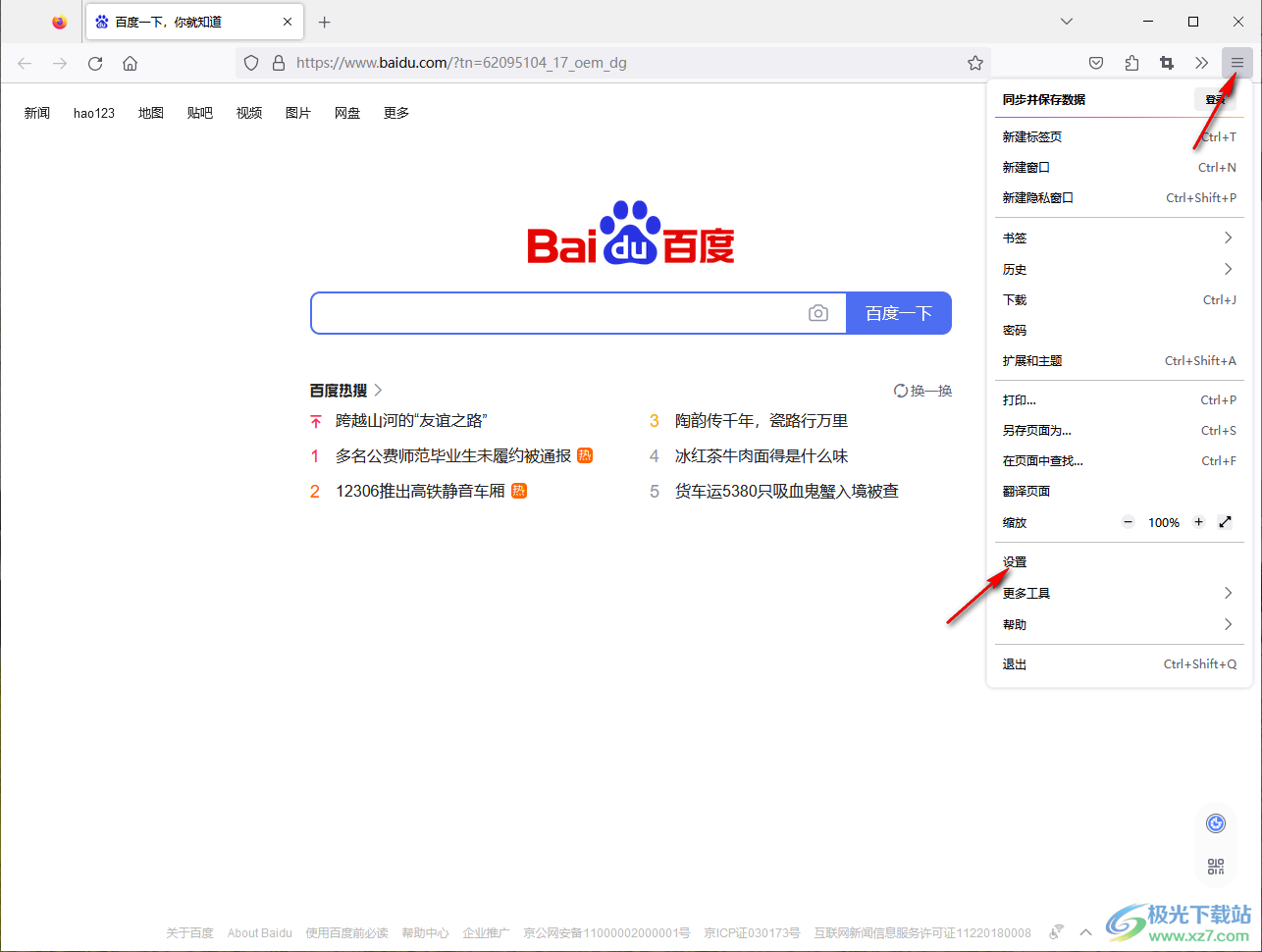Viewport: 1262px width, 952px height.
Task: Open the 新闻 link on Baidu
Action: click(37, 113)
